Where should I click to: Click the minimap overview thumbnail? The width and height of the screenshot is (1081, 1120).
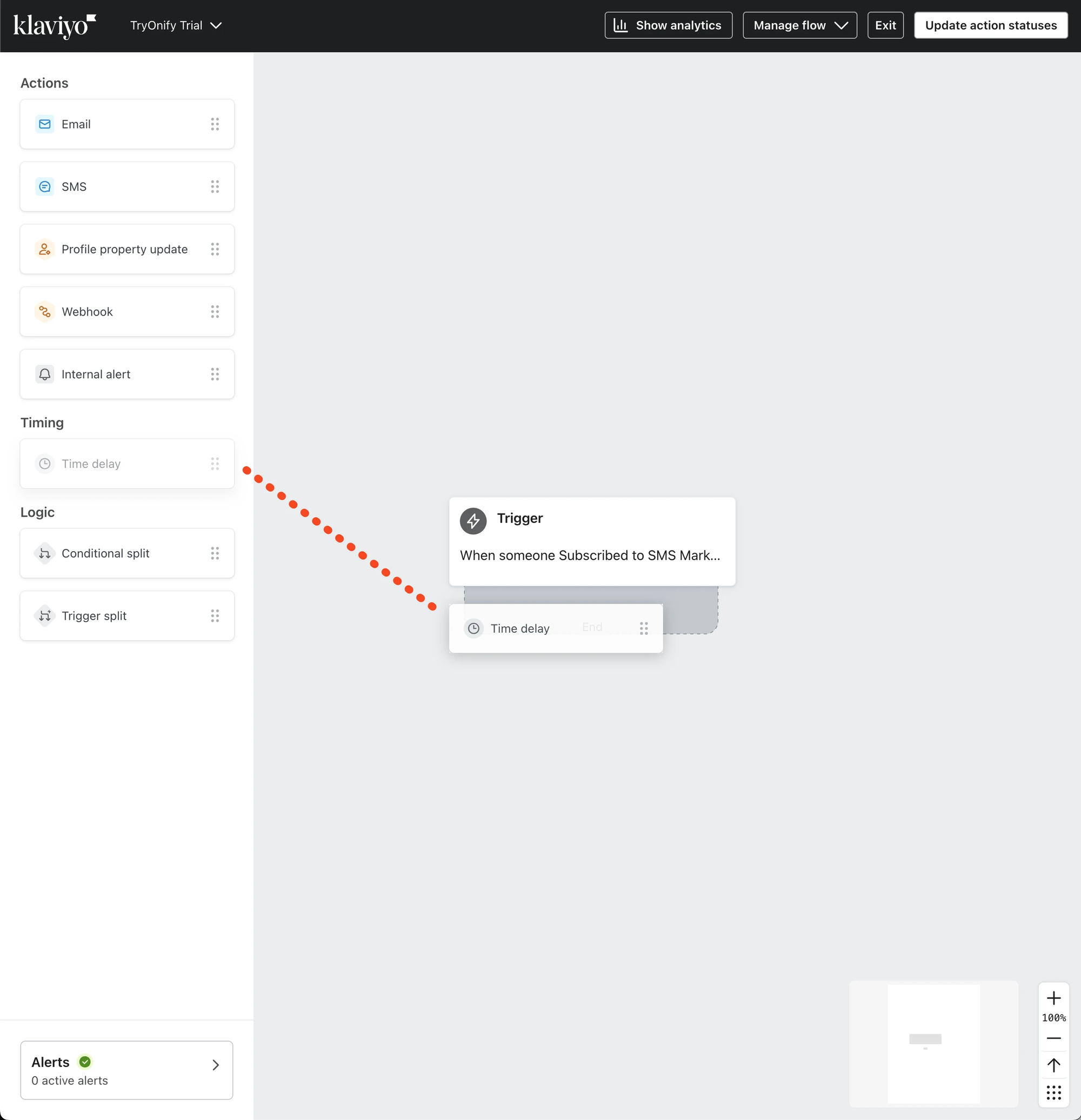[x=933, y=1043]
